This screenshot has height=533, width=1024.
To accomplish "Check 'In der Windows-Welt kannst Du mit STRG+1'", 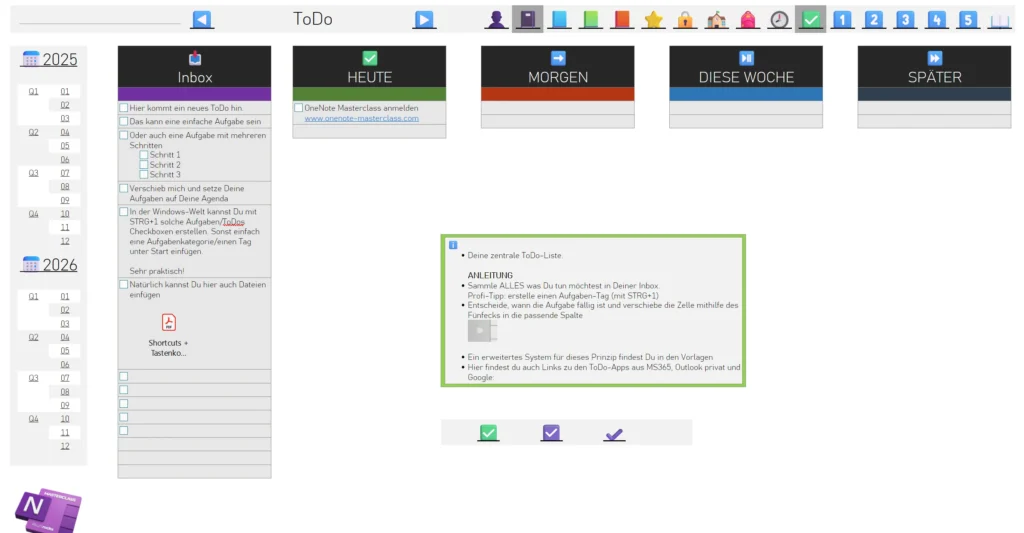I will 123,212.
